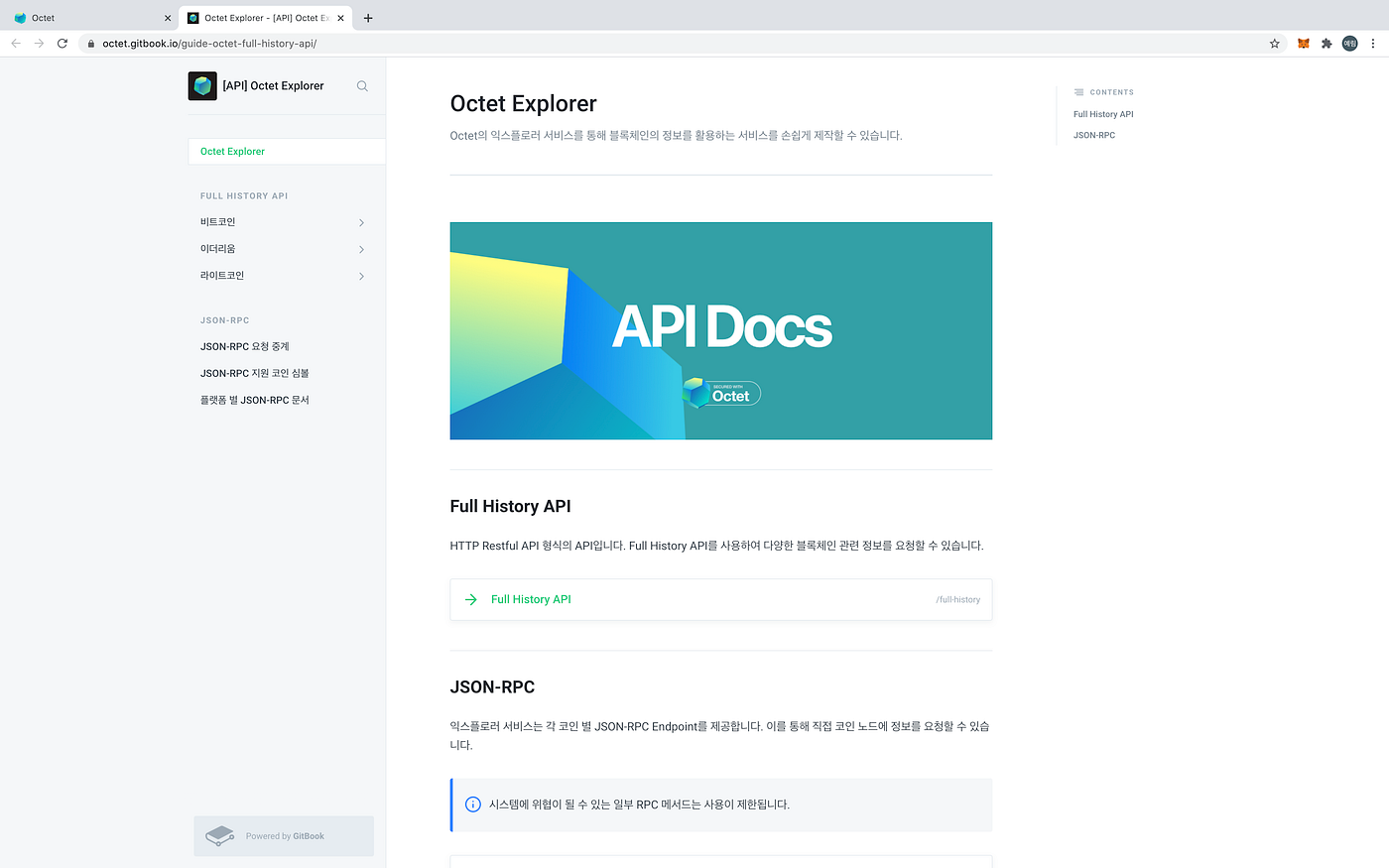Open a new browser tab

[368, 18]
